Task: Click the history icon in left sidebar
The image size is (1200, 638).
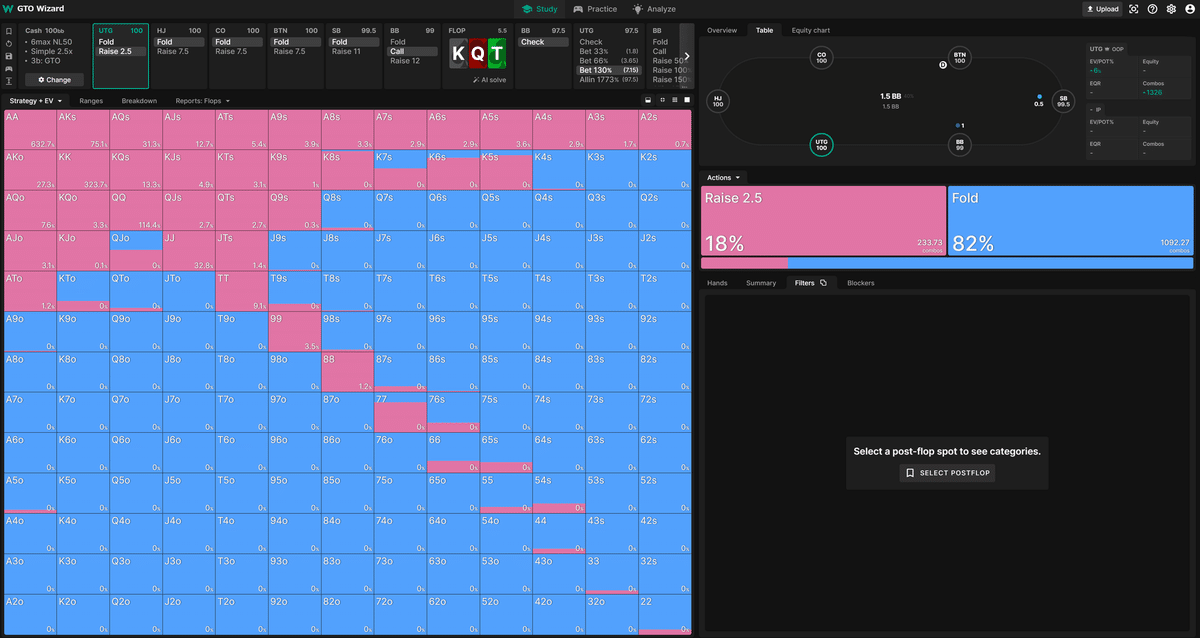Action: click(9, 43)
